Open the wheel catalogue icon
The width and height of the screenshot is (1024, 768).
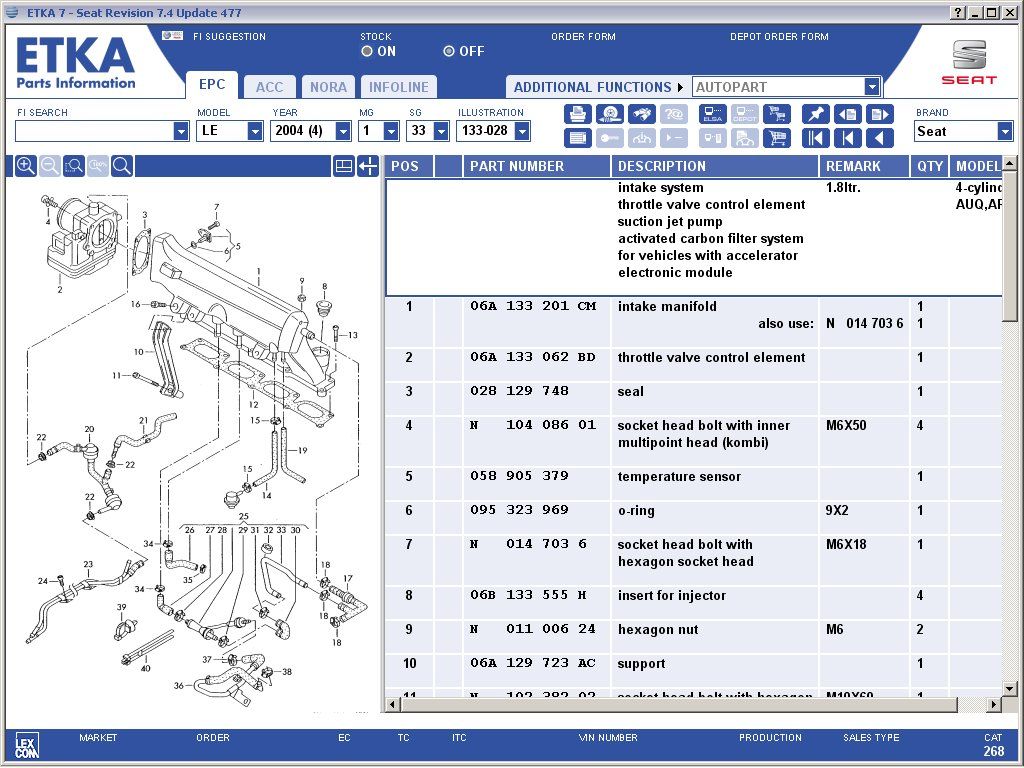(x=609, y=114)
